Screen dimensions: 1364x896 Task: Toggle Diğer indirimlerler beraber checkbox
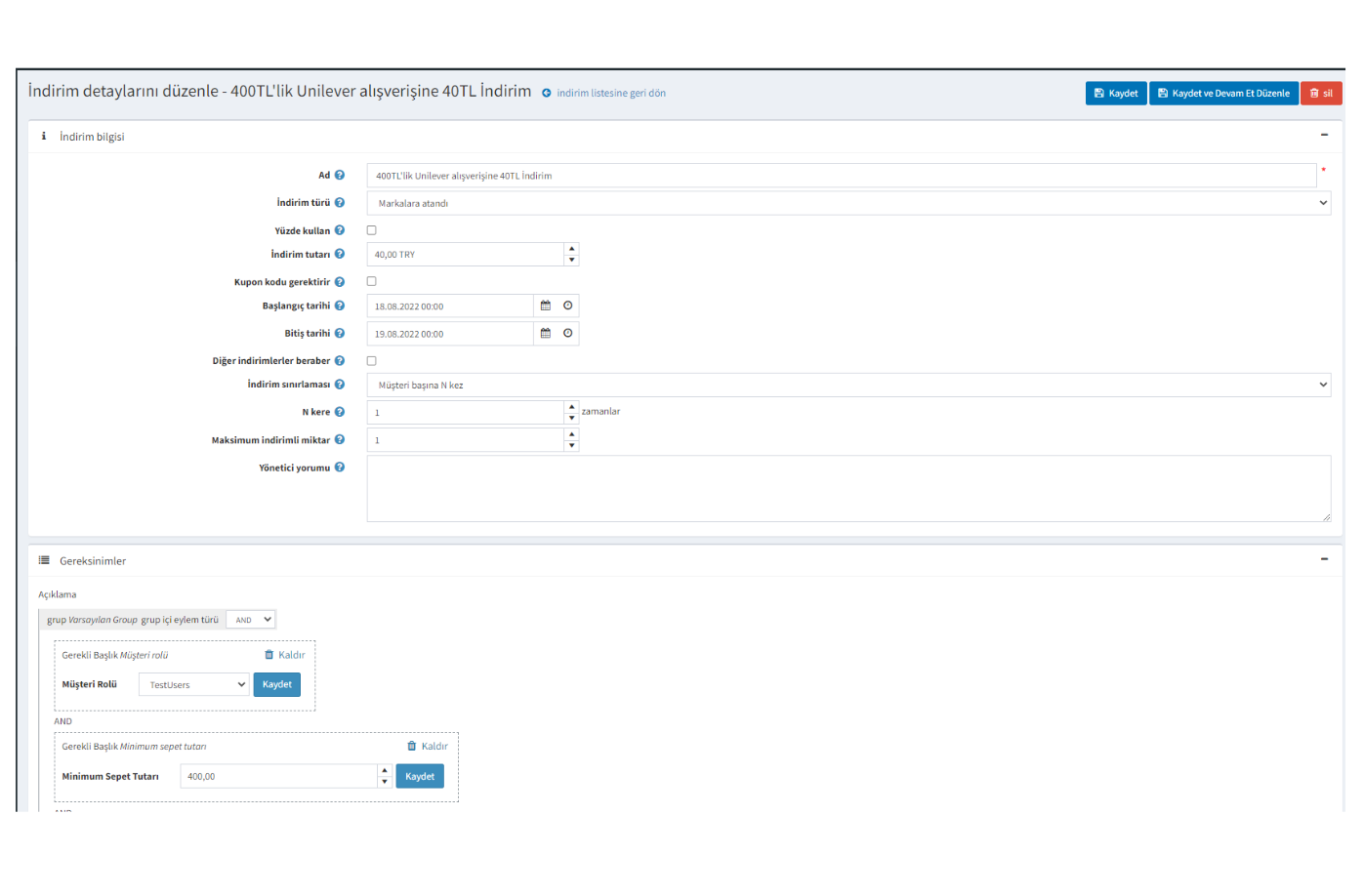(371, 361)
